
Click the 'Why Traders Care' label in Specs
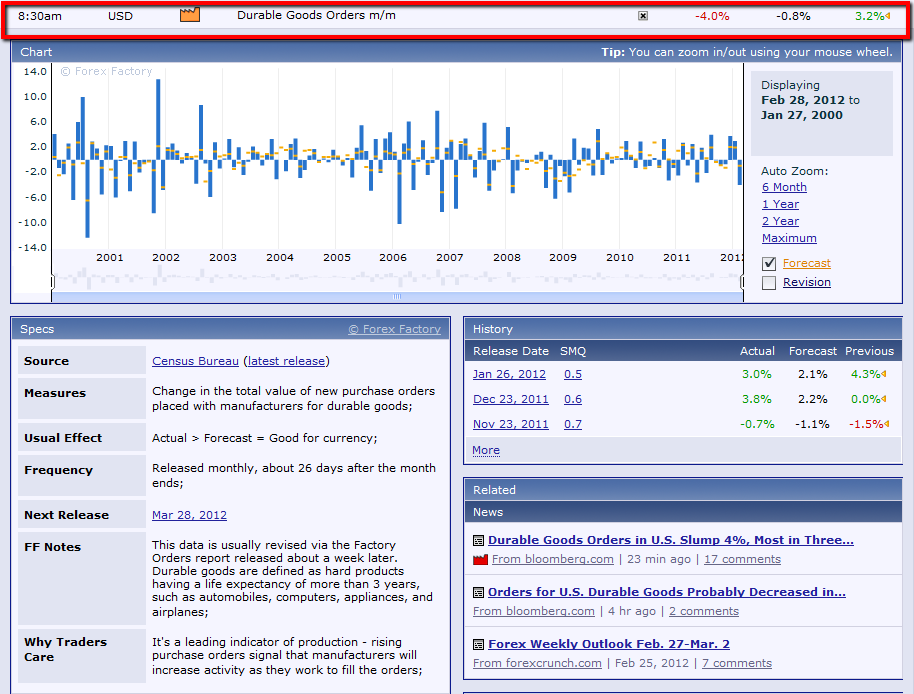pyautogui.click(x=65, y=649)
